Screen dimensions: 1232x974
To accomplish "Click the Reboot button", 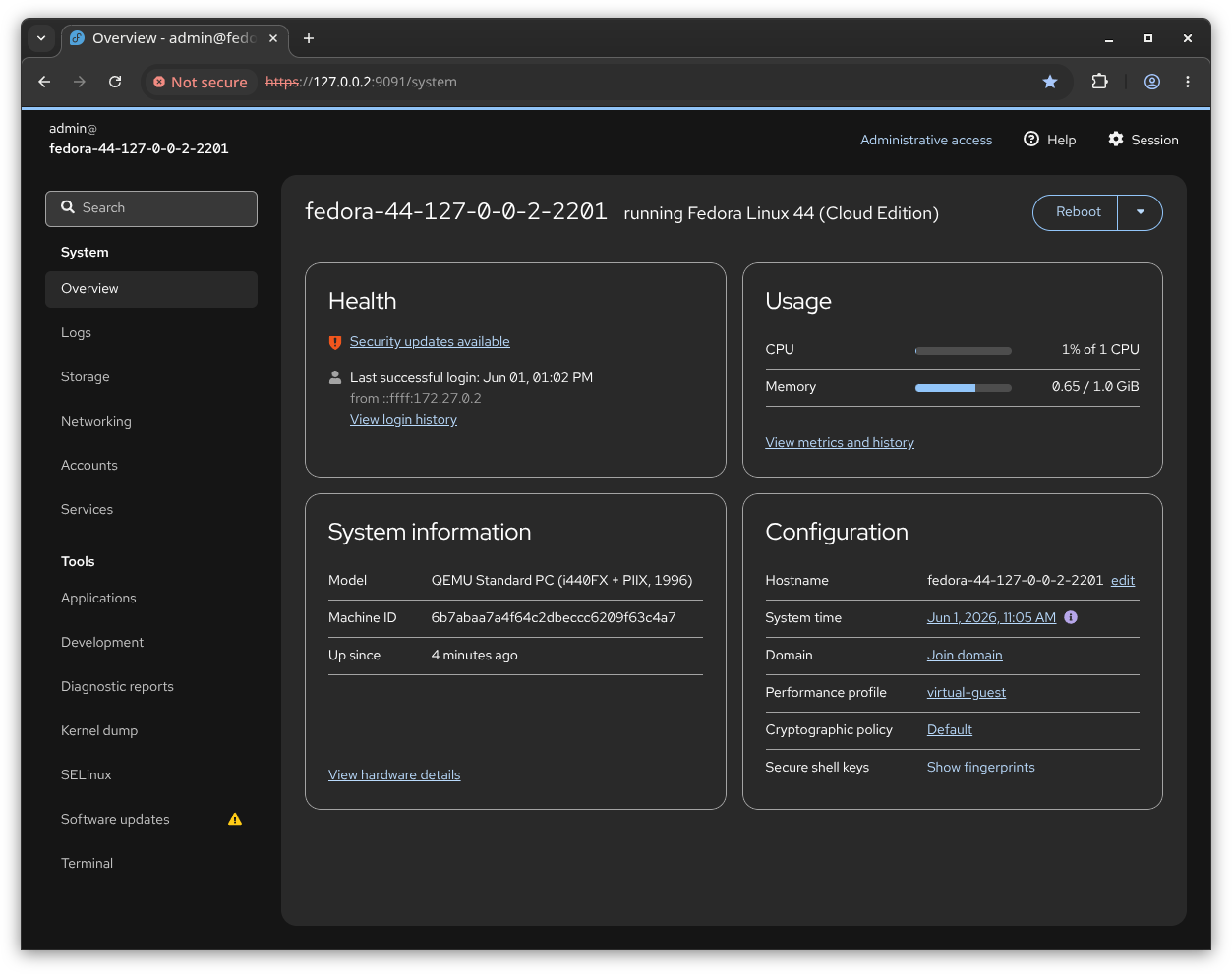I will pyautogui.click(x=1078, y=212).
